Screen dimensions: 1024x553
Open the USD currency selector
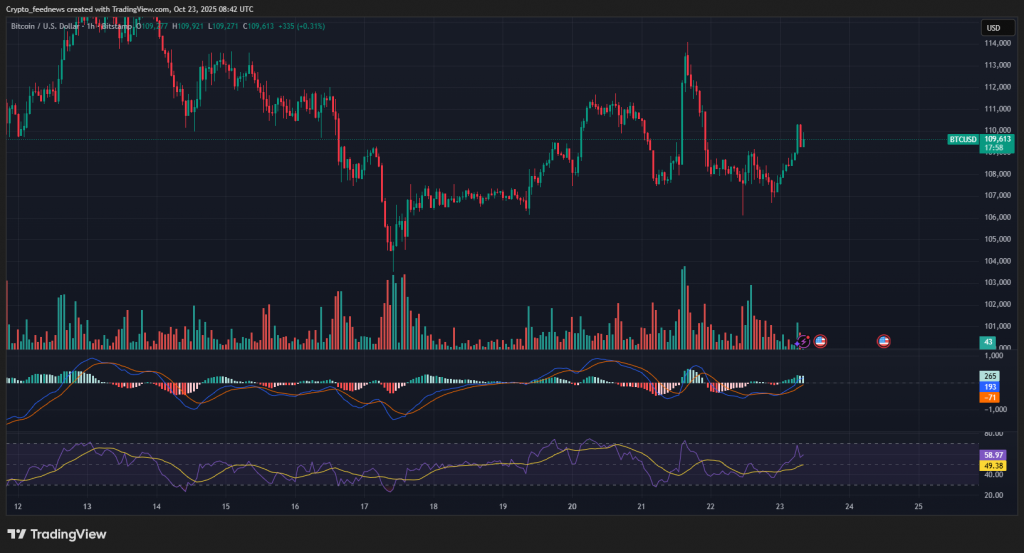pos(994,28)
